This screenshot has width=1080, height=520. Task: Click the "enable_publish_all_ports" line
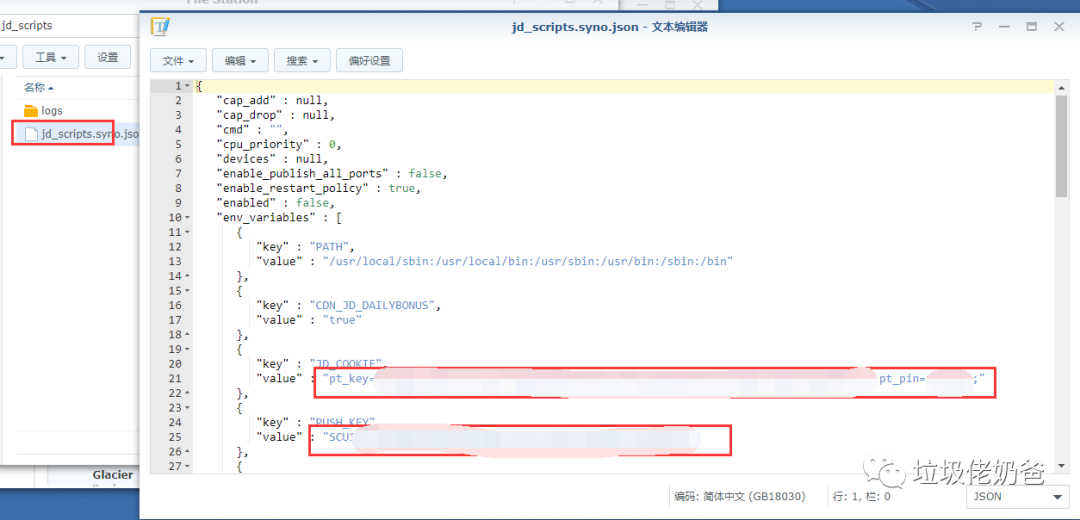click(x=332, y=174)
